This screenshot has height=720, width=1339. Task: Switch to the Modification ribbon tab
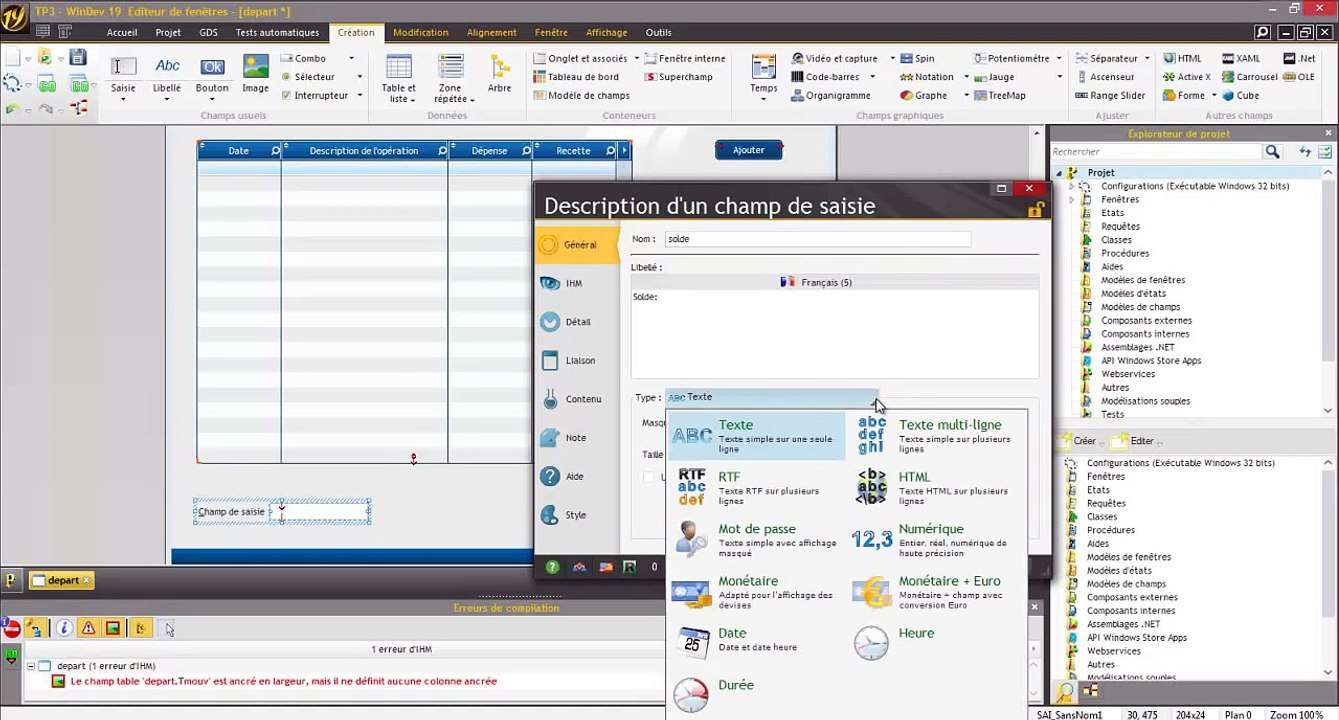point(421,32)
